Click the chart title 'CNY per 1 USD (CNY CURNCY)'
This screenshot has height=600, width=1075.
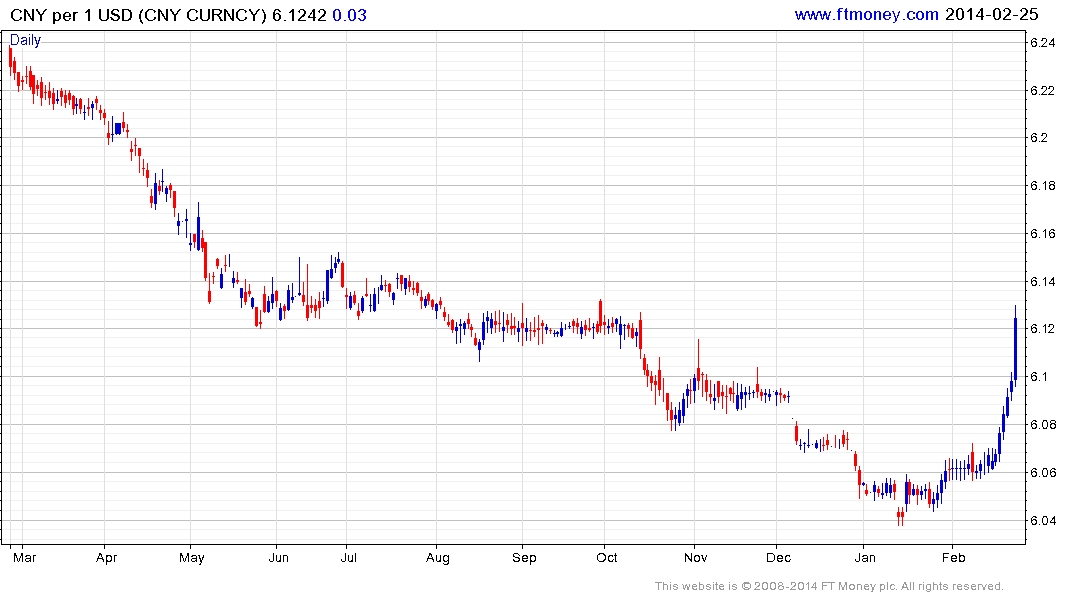138,15
